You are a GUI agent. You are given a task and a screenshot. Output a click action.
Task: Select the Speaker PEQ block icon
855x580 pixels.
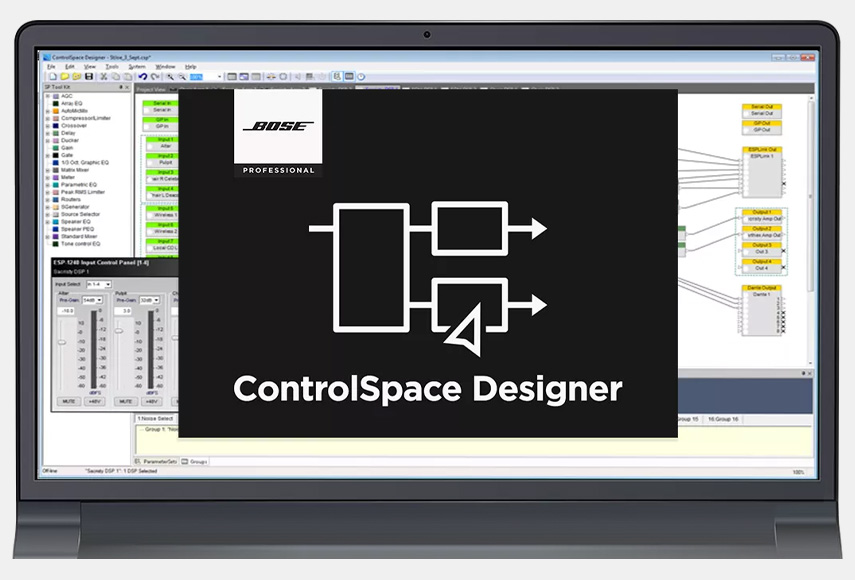(x=56, y=229)
